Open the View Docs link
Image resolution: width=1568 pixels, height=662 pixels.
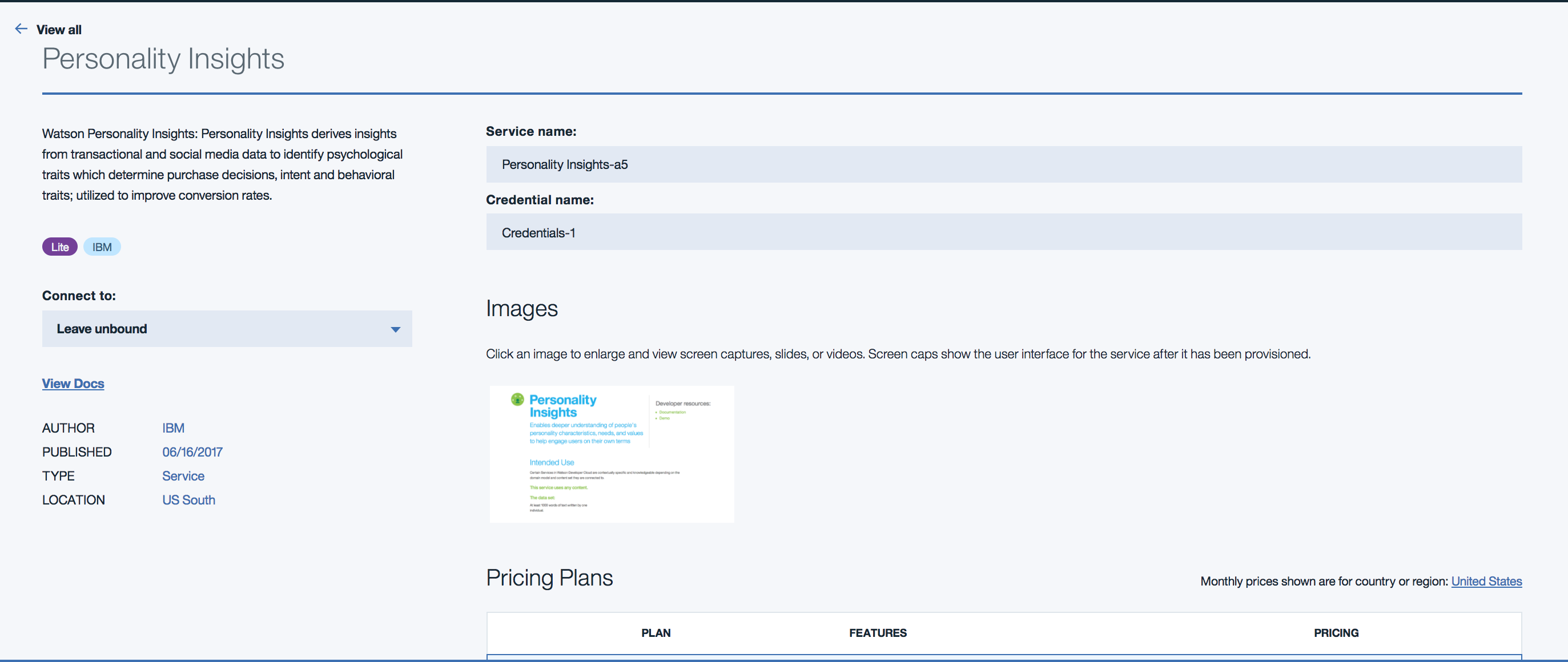[73, 384]
